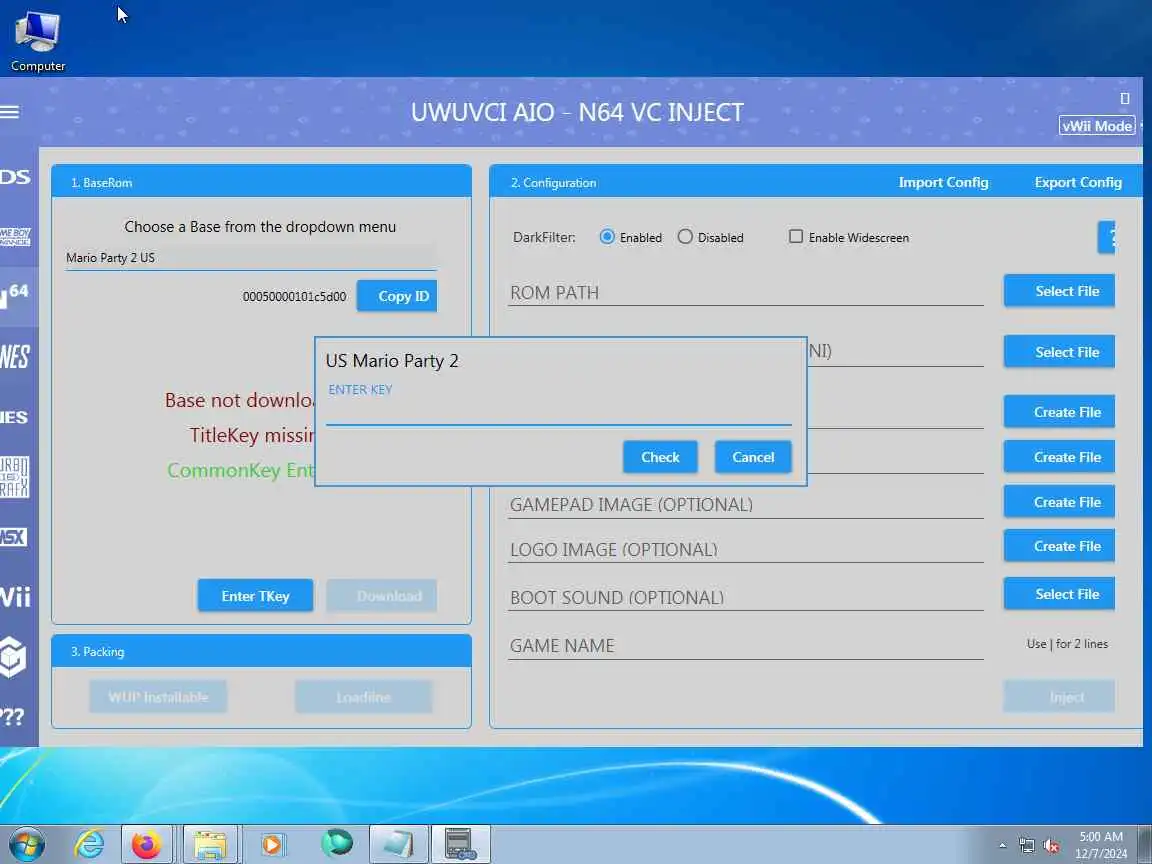Open the base dropdown showing Mario Party 2 US
Viewport: 1152px width, 864px height.
[251, 258]
